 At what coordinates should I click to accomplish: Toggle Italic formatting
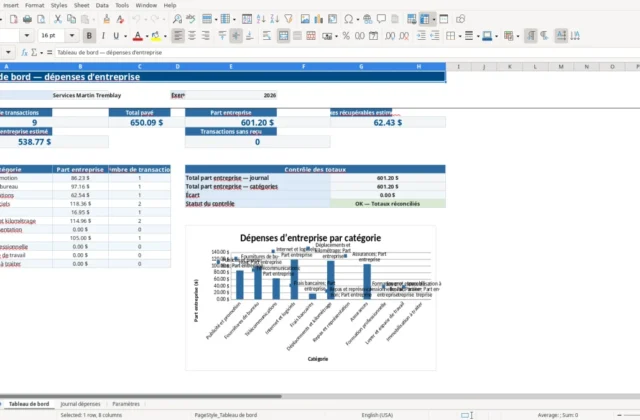click(103, 36)
